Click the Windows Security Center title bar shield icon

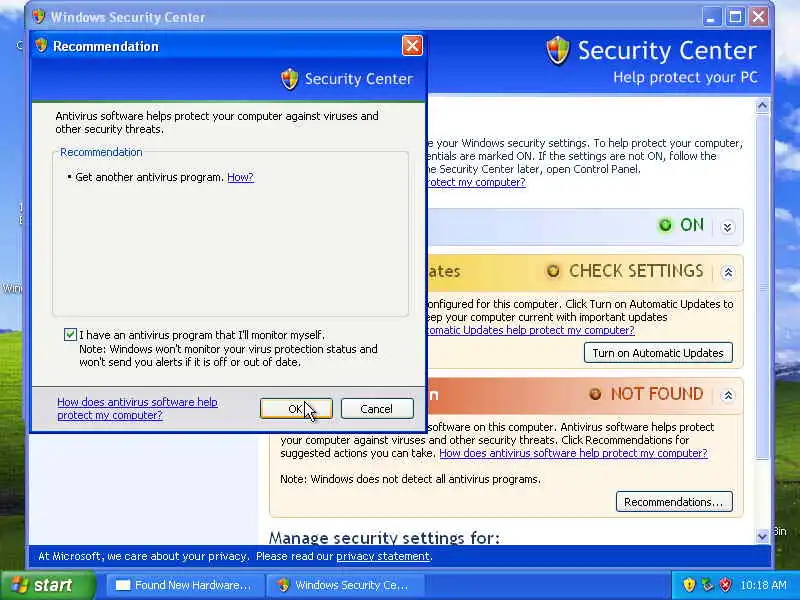[38, 17]
